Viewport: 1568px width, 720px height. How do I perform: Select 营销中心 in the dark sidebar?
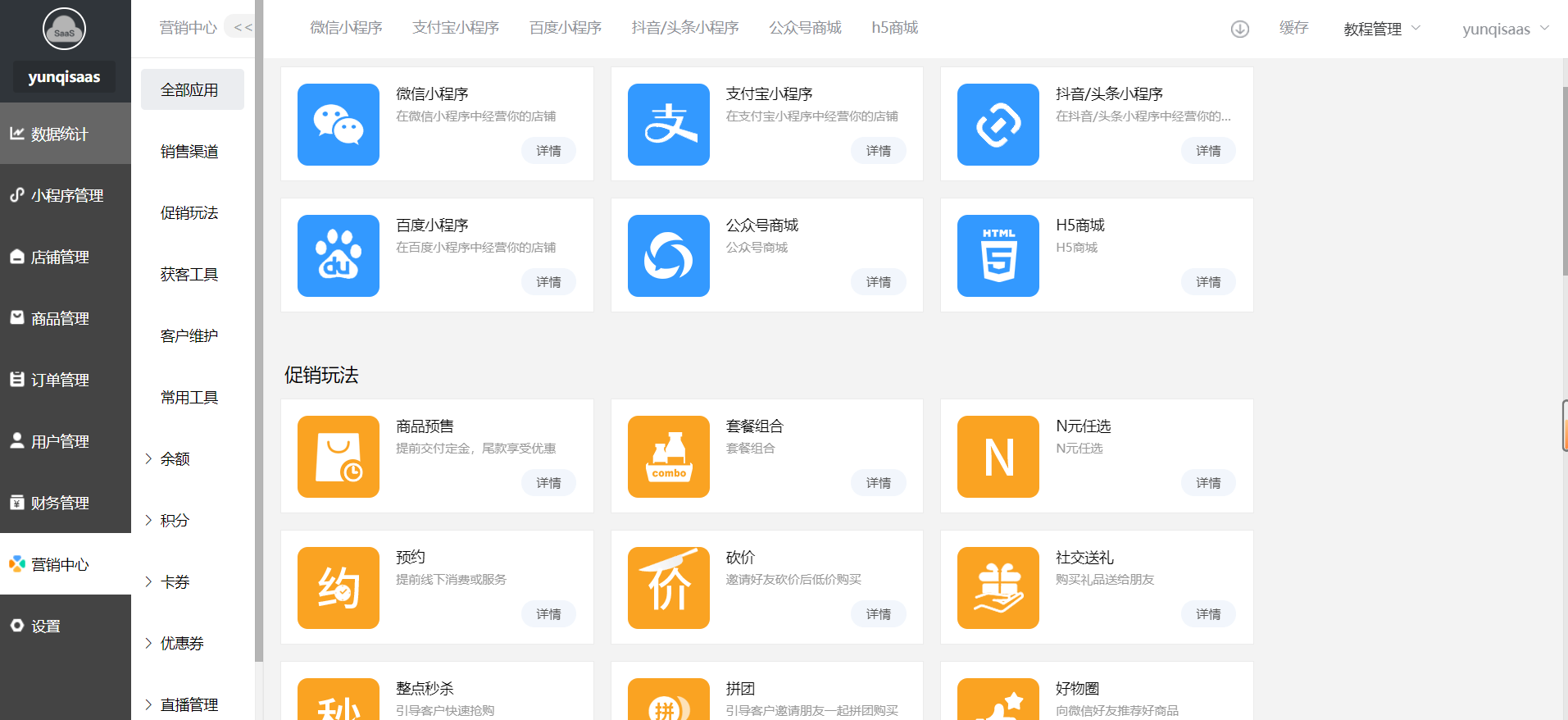pos(66,564)
